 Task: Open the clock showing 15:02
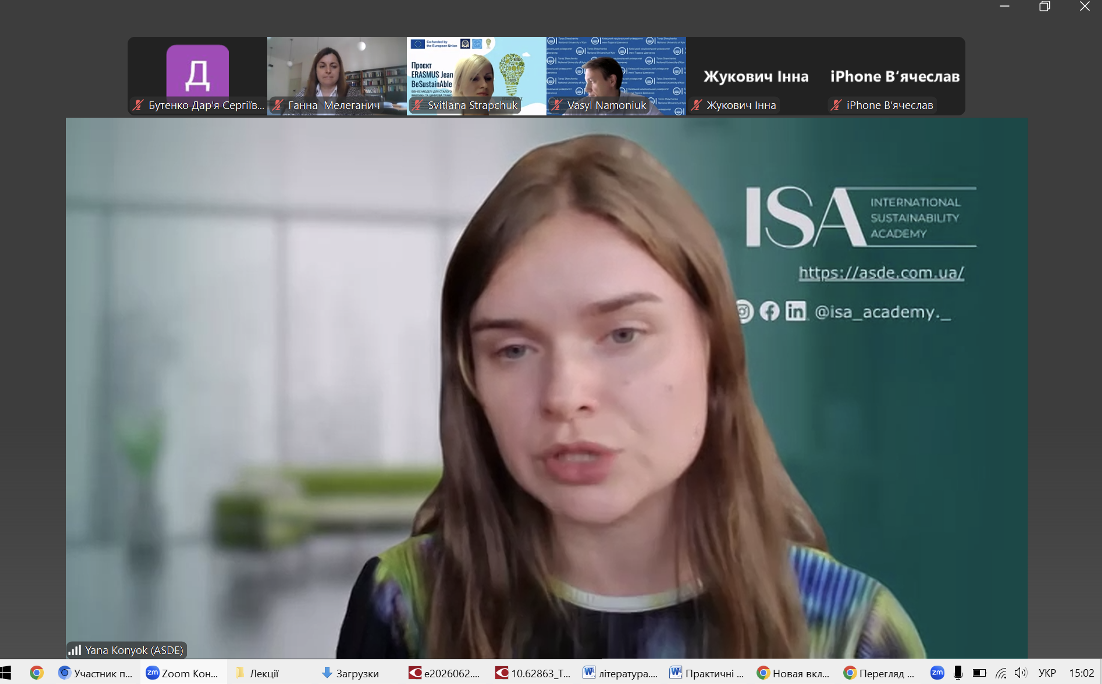click(x=1082, y=673)
